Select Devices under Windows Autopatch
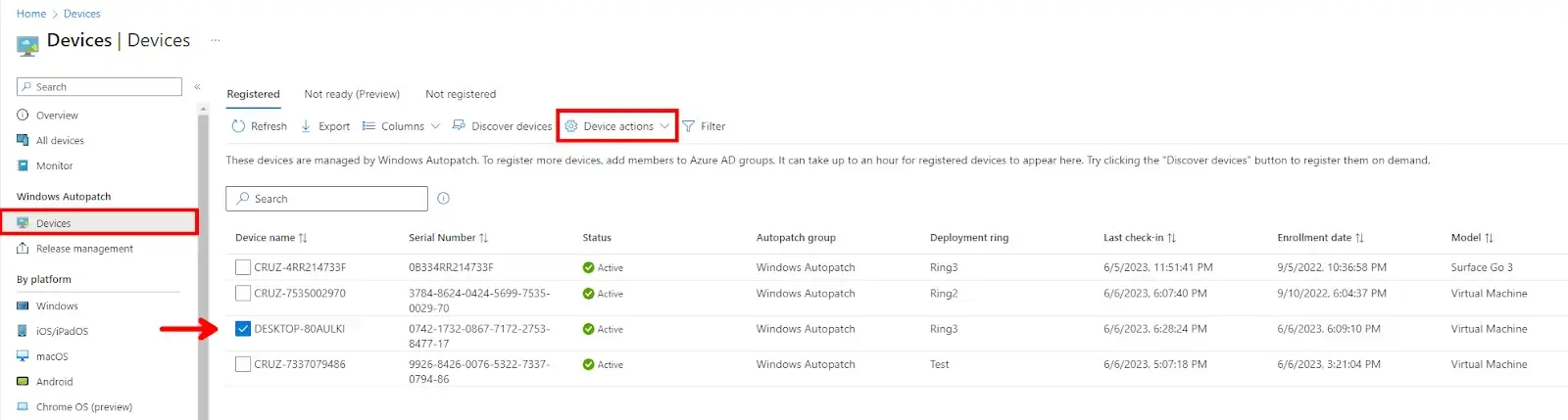Screen dimensions: 1568x420 (x=99, y=223)
